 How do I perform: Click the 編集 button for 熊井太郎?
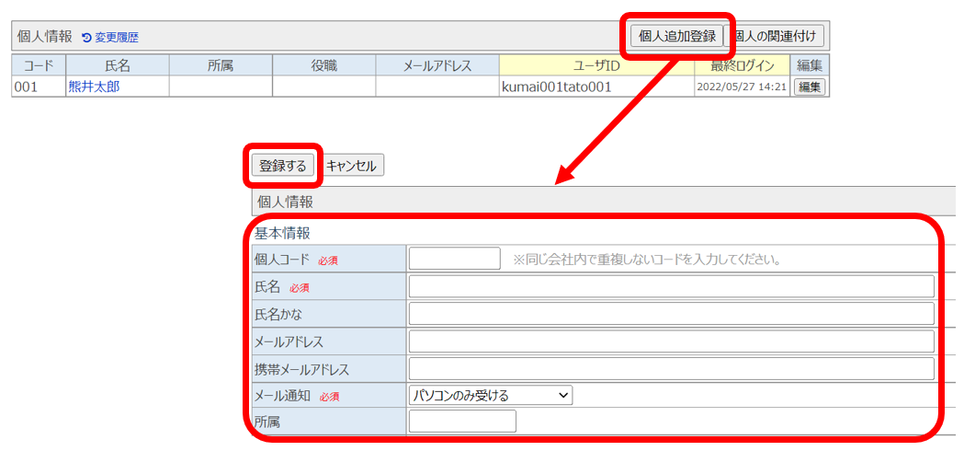(x=808, y=87)
